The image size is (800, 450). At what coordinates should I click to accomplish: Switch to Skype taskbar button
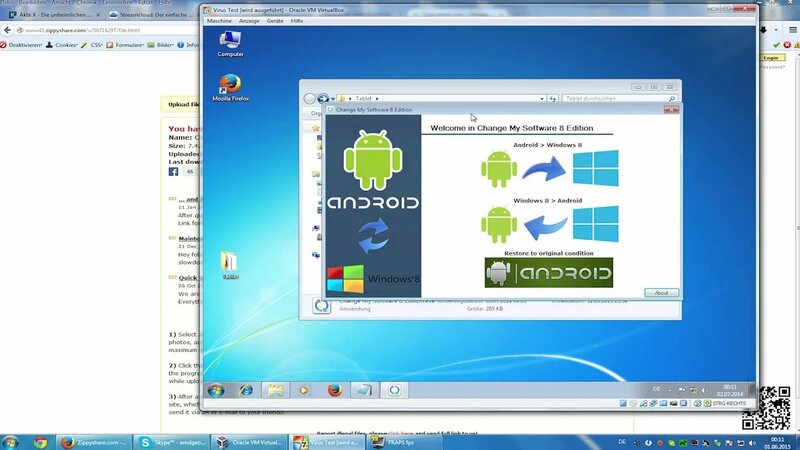point(171,442)
